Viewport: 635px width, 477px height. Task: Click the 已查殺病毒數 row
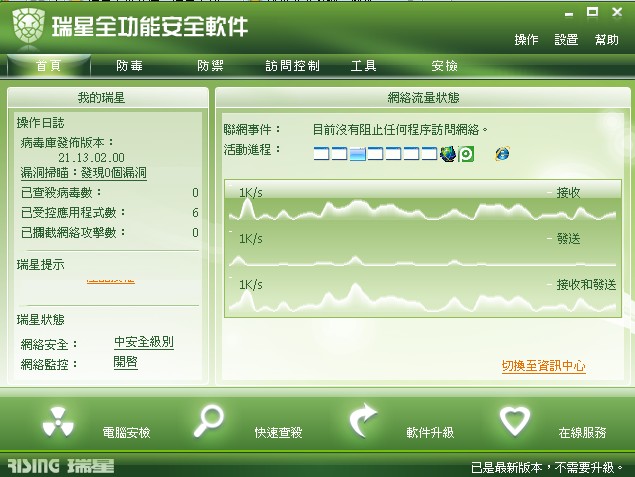109,193
